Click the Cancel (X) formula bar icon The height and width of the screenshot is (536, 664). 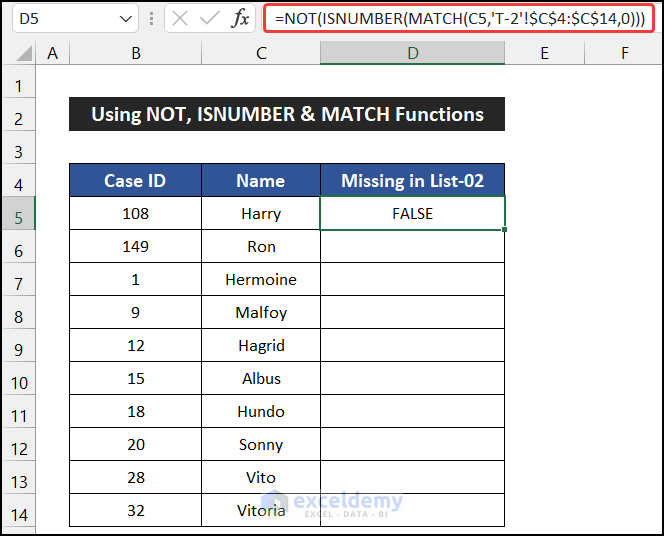coord(180,19)
